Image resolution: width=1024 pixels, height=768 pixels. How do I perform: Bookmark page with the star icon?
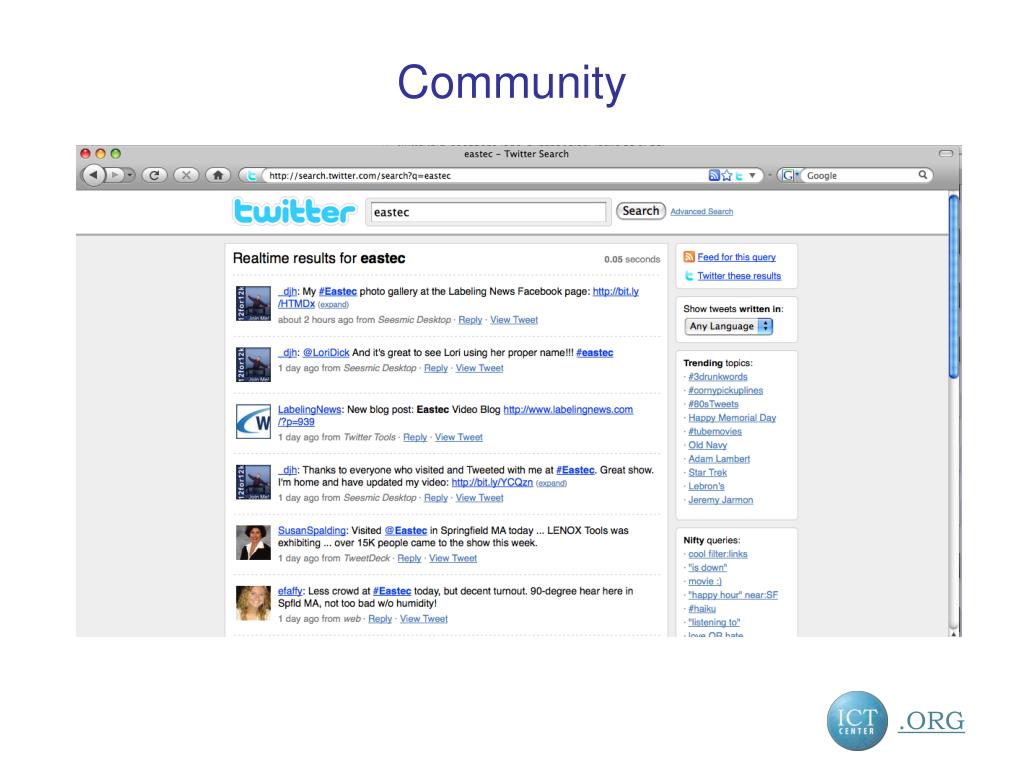click(727, 175)
